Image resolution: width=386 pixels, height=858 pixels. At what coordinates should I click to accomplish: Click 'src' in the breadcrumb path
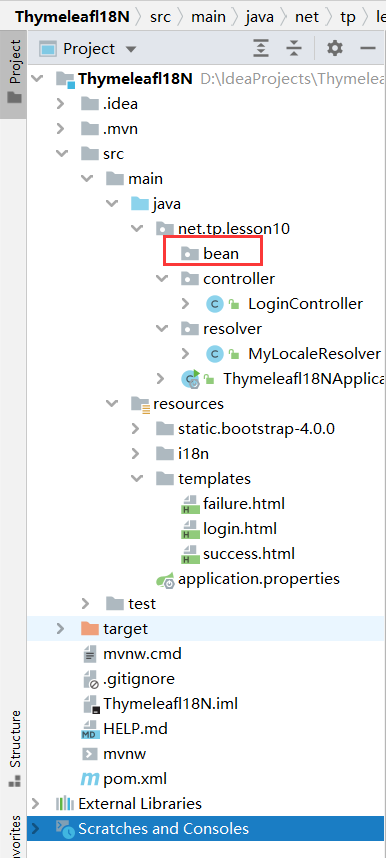coord(161,16)
